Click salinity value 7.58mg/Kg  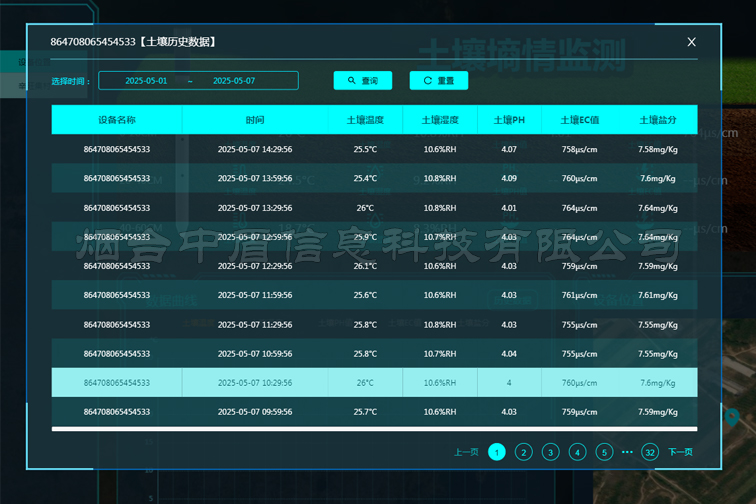coord(658,149)
